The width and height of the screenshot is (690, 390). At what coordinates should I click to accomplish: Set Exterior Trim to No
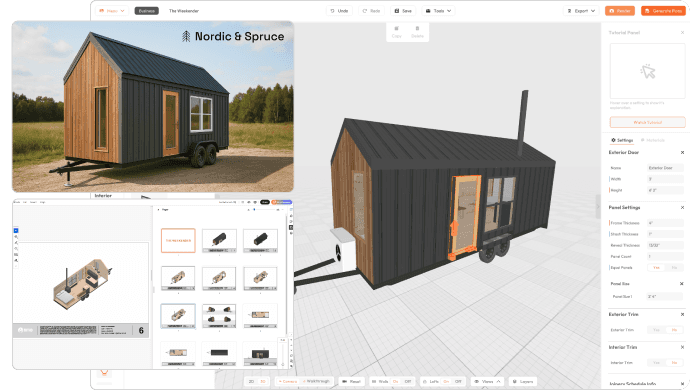[x=674, y=330]
